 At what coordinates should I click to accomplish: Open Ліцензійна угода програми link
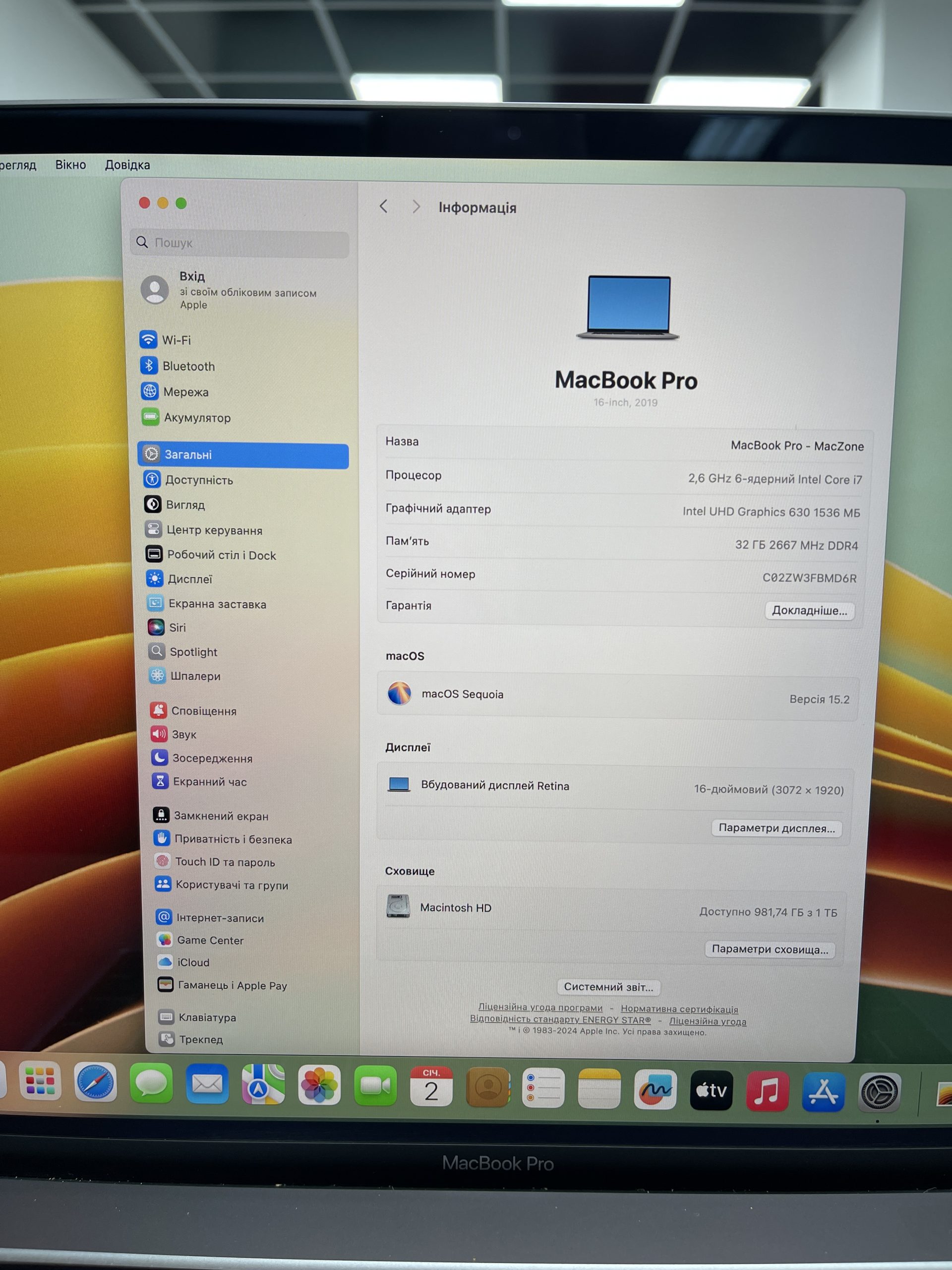tap(540, 1008)
